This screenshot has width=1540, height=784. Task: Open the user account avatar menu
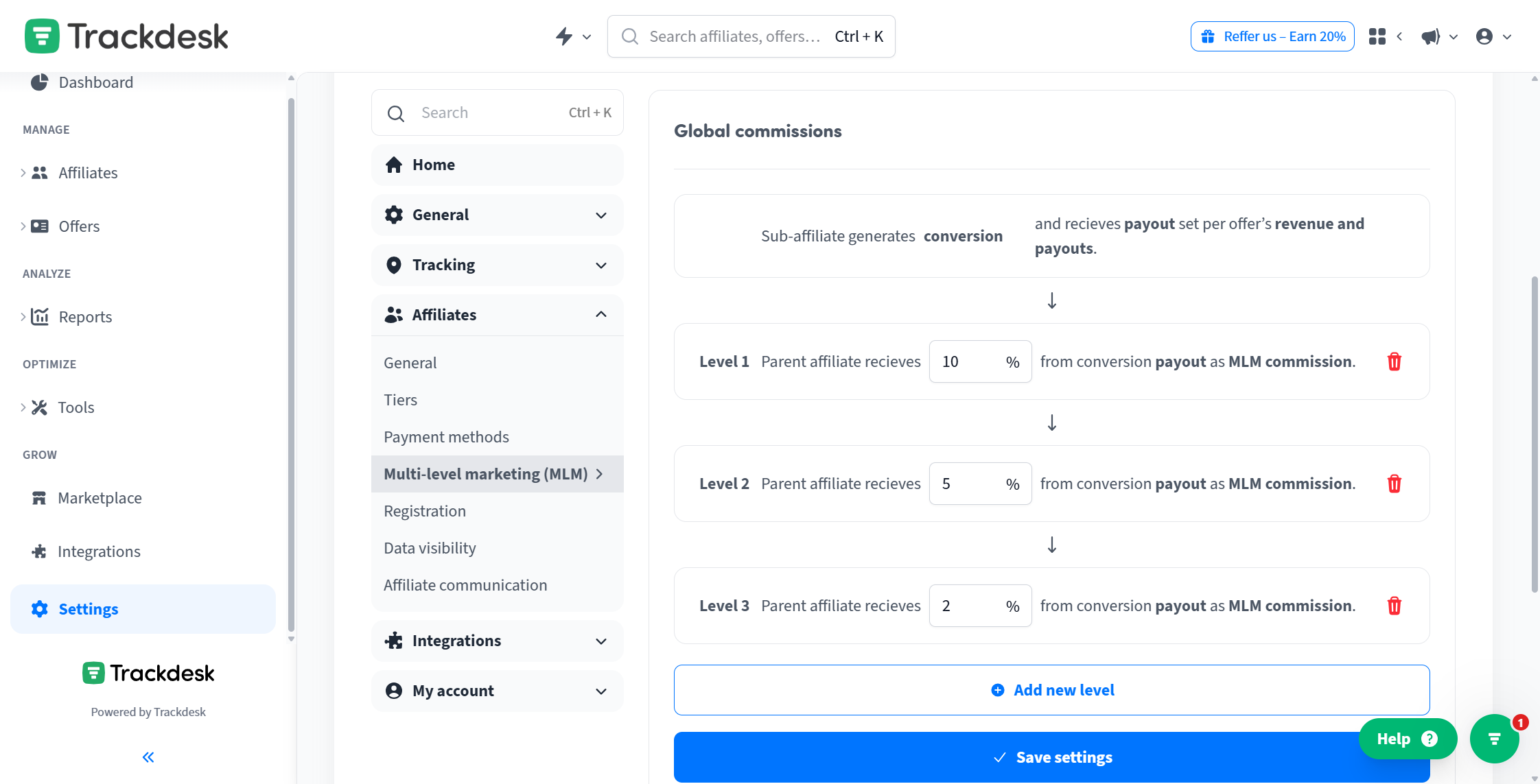1484,36
